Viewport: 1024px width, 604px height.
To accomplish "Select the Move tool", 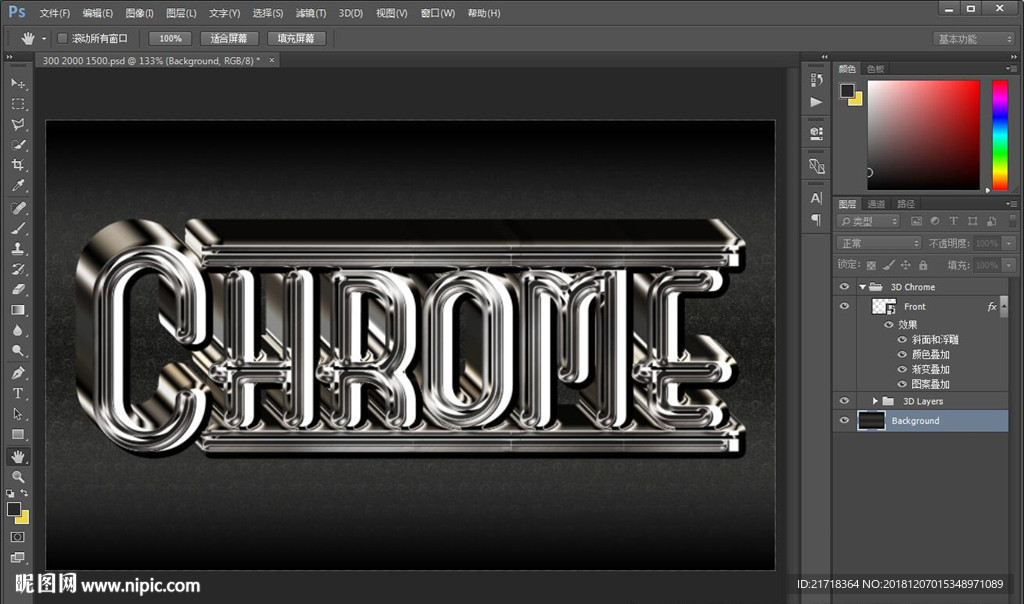I will point(18,84).
